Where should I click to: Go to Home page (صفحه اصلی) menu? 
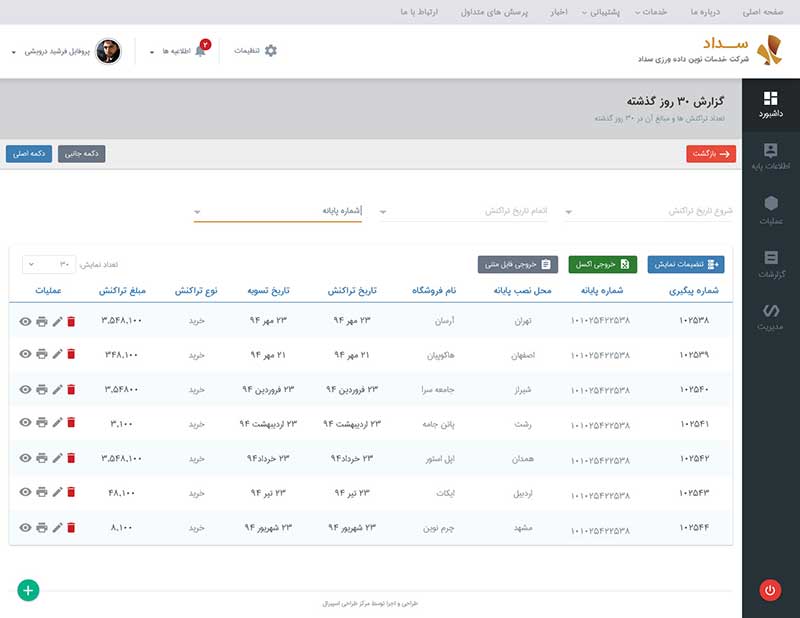tap(763, 12)
